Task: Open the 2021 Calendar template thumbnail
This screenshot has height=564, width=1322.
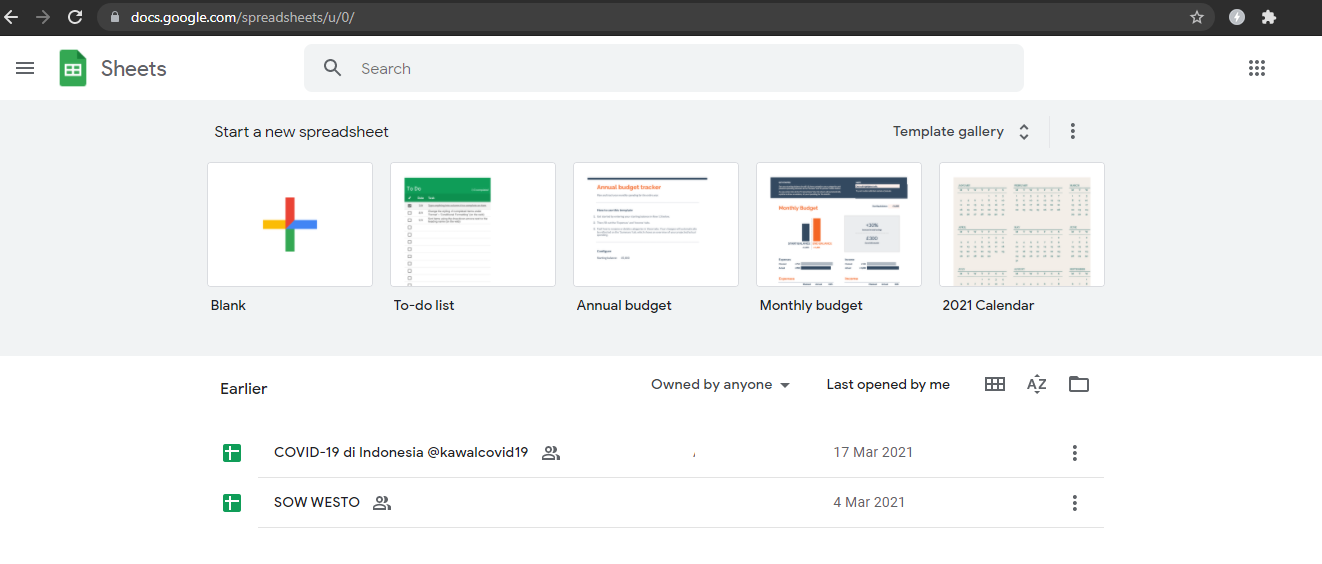Action: [1022, 224]
